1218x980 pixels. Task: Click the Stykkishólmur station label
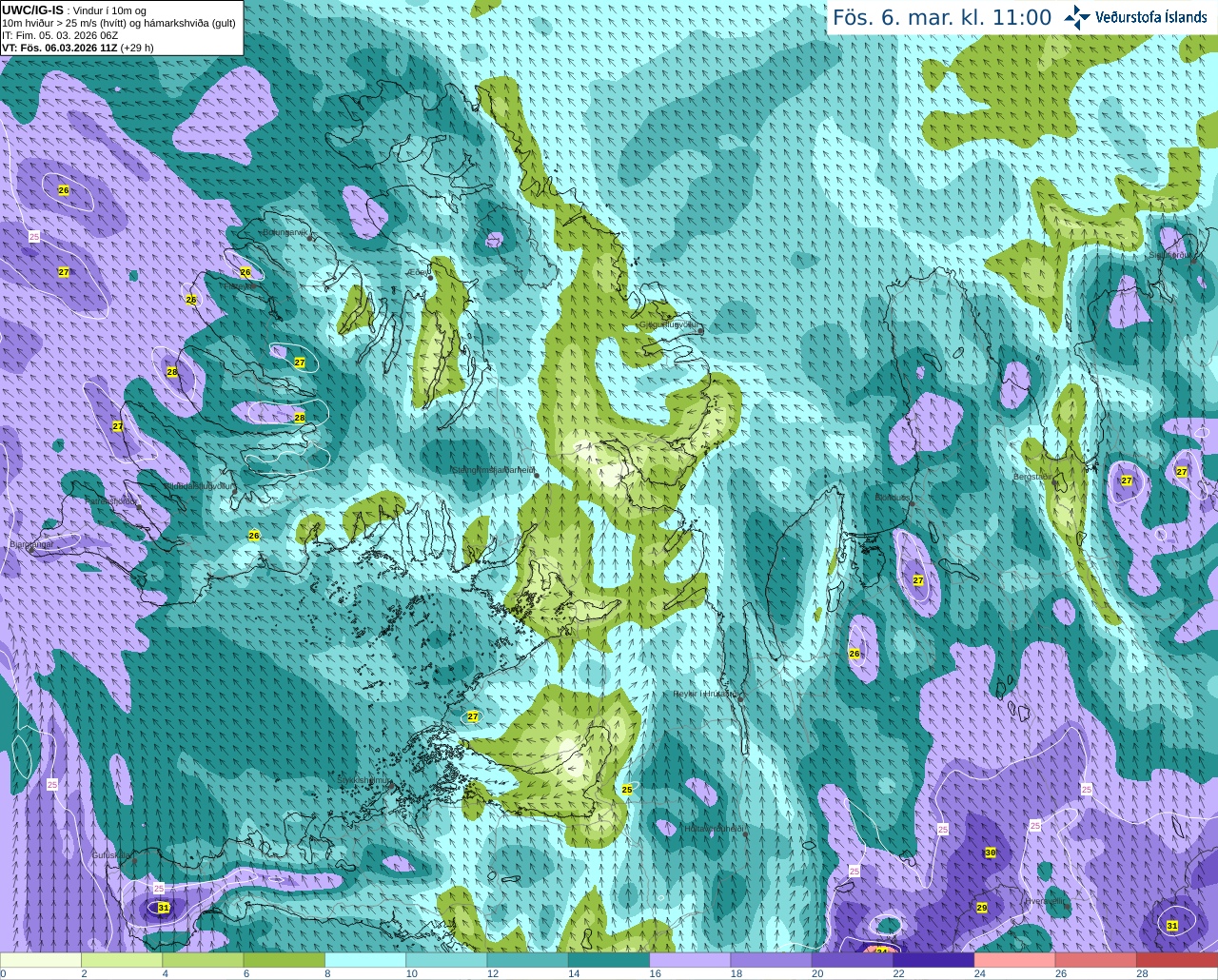point(364,780)
